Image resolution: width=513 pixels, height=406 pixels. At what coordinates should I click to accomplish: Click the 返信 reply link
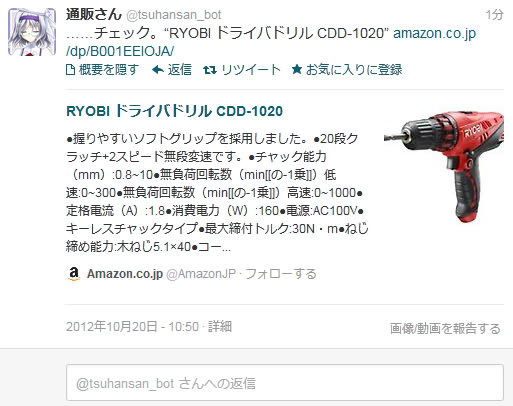tap(179, 70)
